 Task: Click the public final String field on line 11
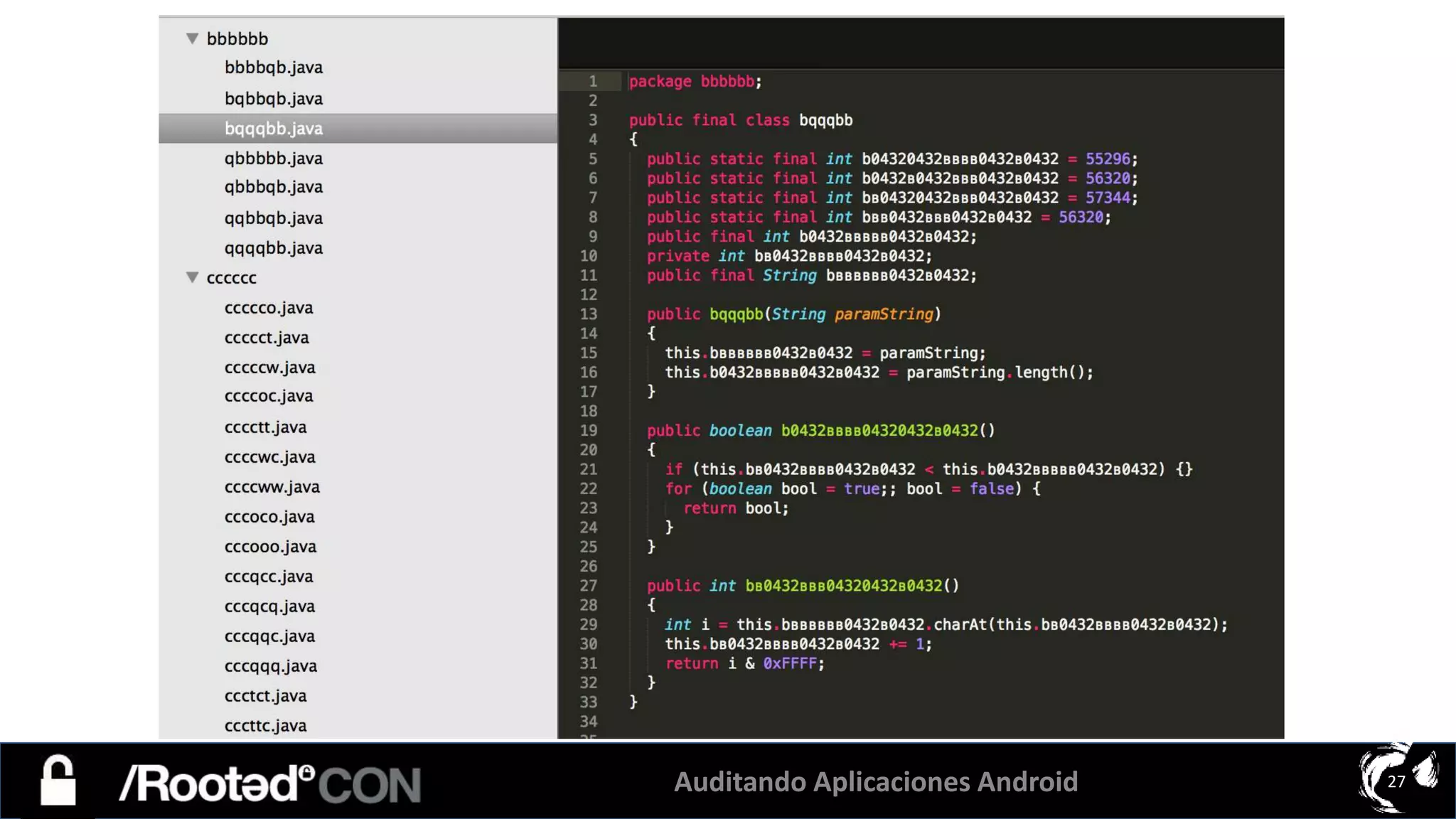(812, 275)
